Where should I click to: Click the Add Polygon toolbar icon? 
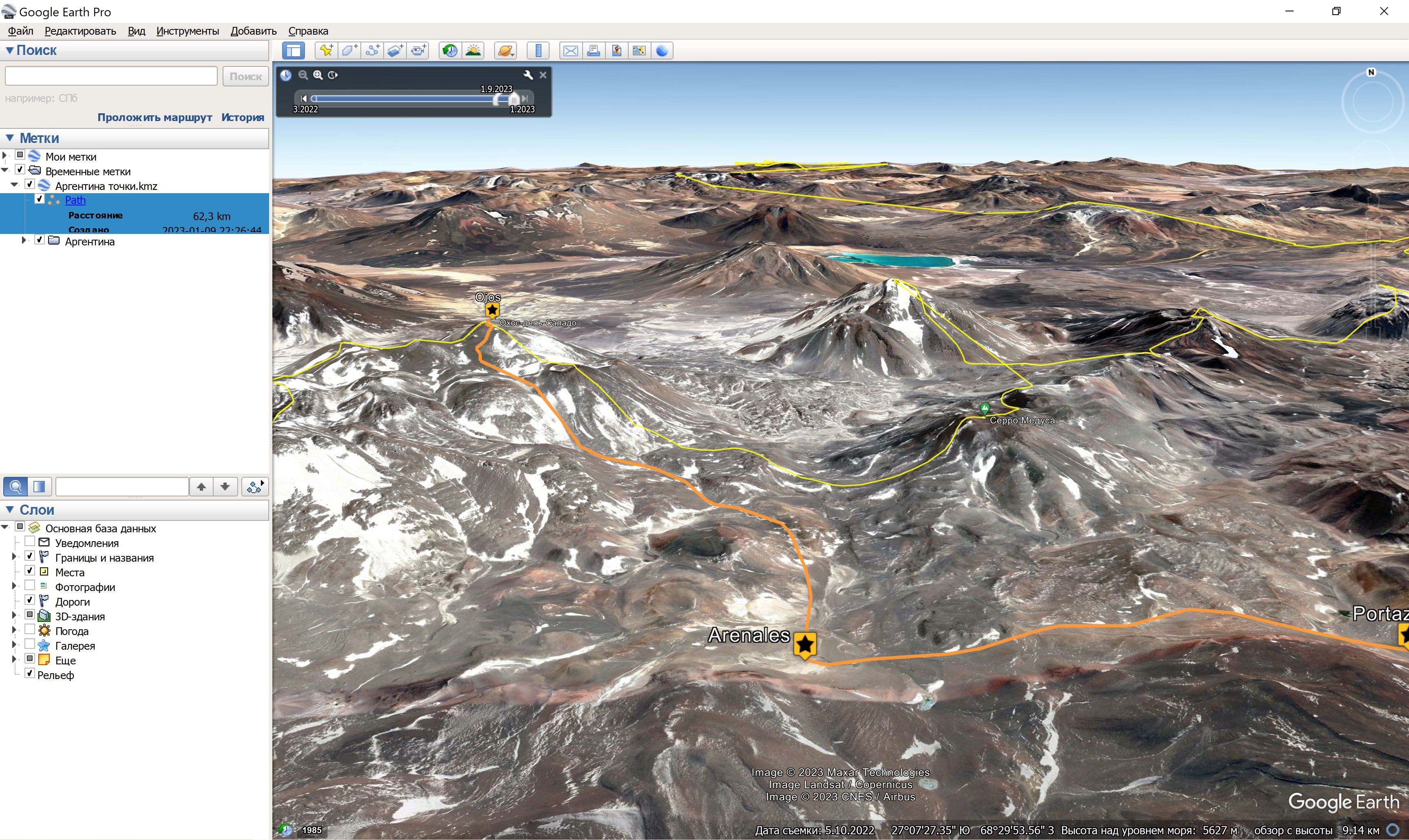pyautogui.click(x=349, y=51)
